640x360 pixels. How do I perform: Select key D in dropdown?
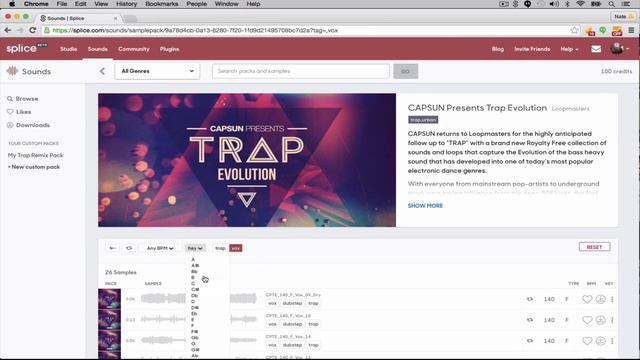coord(193,302)
